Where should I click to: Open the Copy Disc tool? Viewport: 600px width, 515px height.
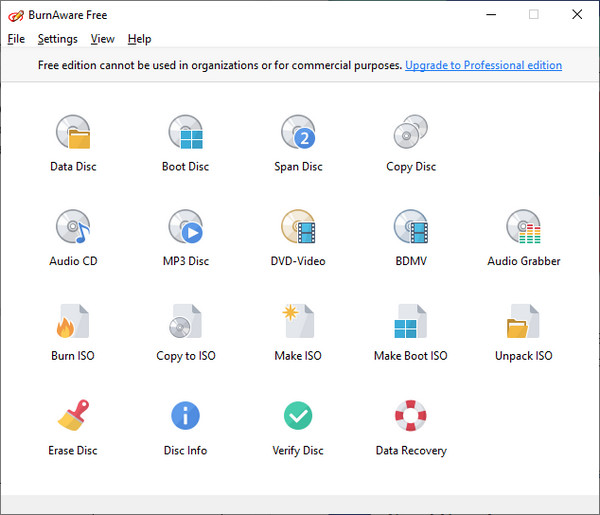click(411, 132)
